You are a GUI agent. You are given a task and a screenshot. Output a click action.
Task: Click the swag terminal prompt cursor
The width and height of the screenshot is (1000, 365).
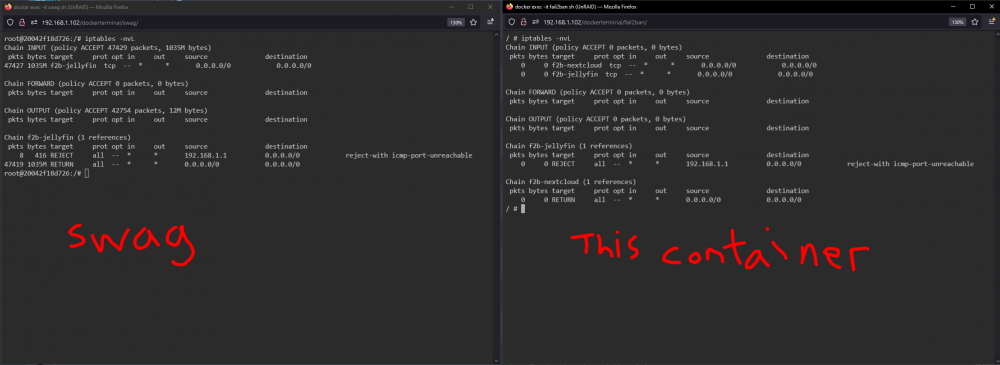point(87,174)
